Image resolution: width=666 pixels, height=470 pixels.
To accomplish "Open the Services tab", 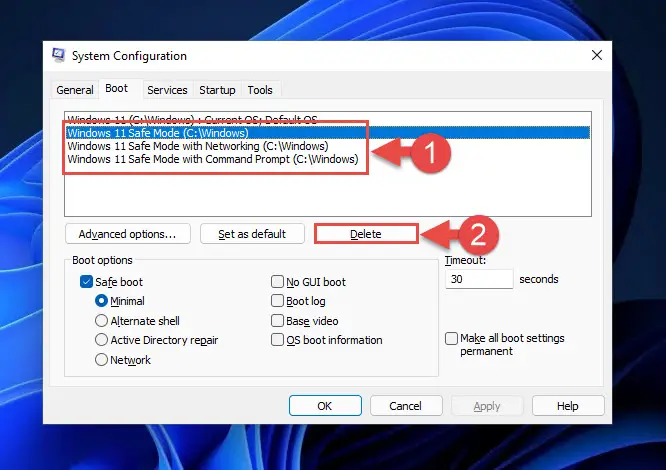I will pos(167,90).
